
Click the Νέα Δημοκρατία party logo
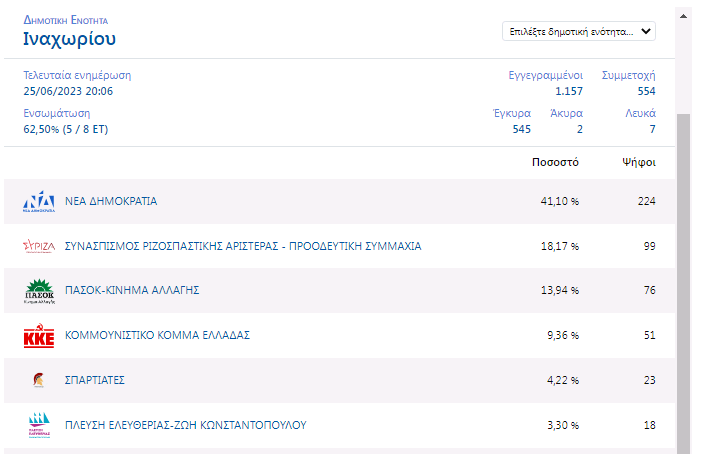[38, 202]
